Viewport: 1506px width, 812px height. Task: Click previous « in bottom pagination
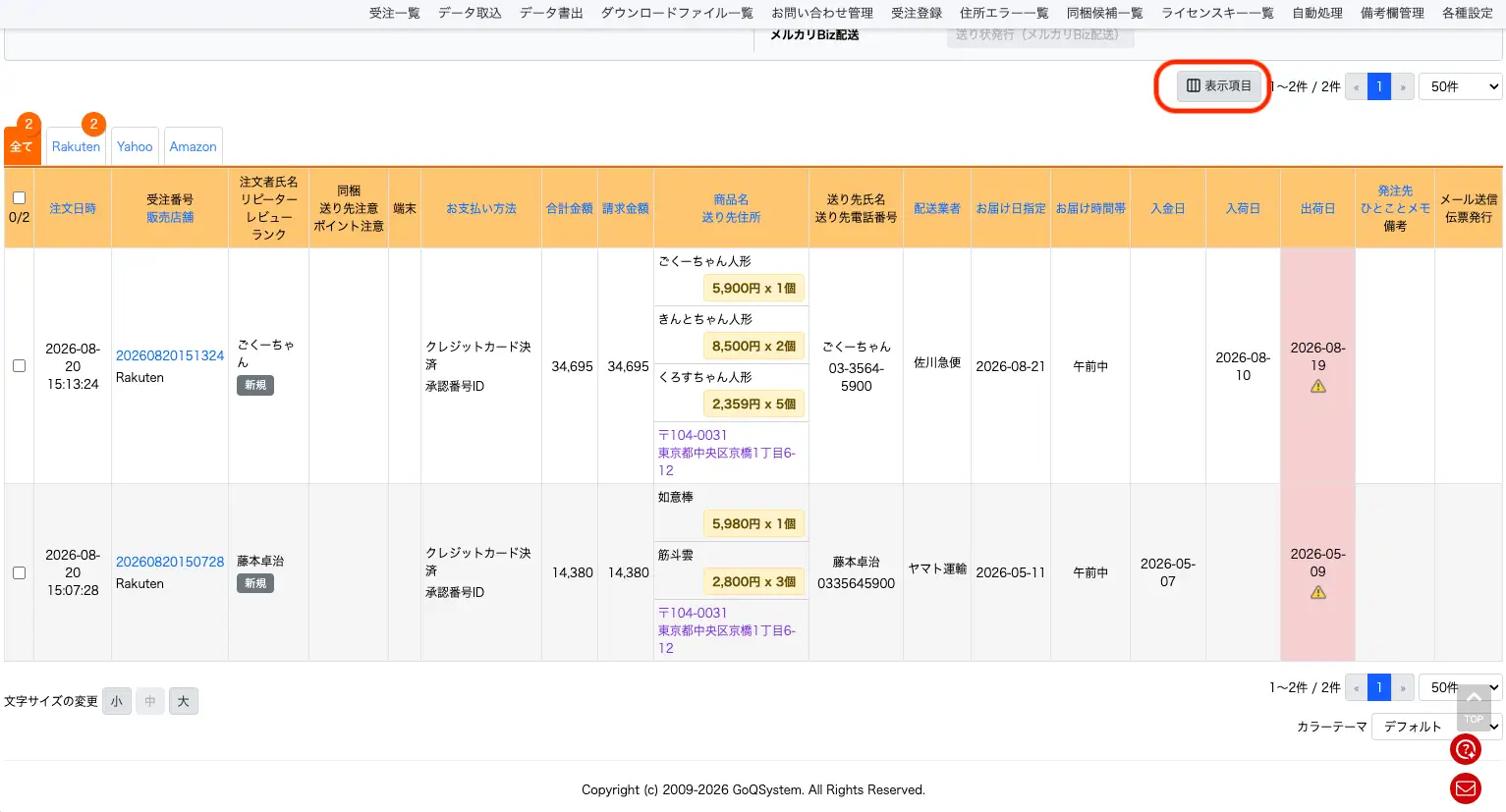pos(1357,687)
